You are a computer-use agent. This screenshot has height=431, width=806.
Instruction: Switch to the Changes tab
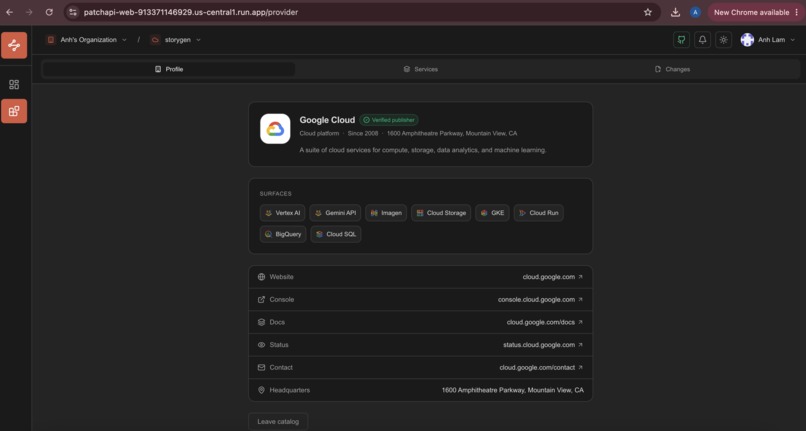(x=672, y=69)
